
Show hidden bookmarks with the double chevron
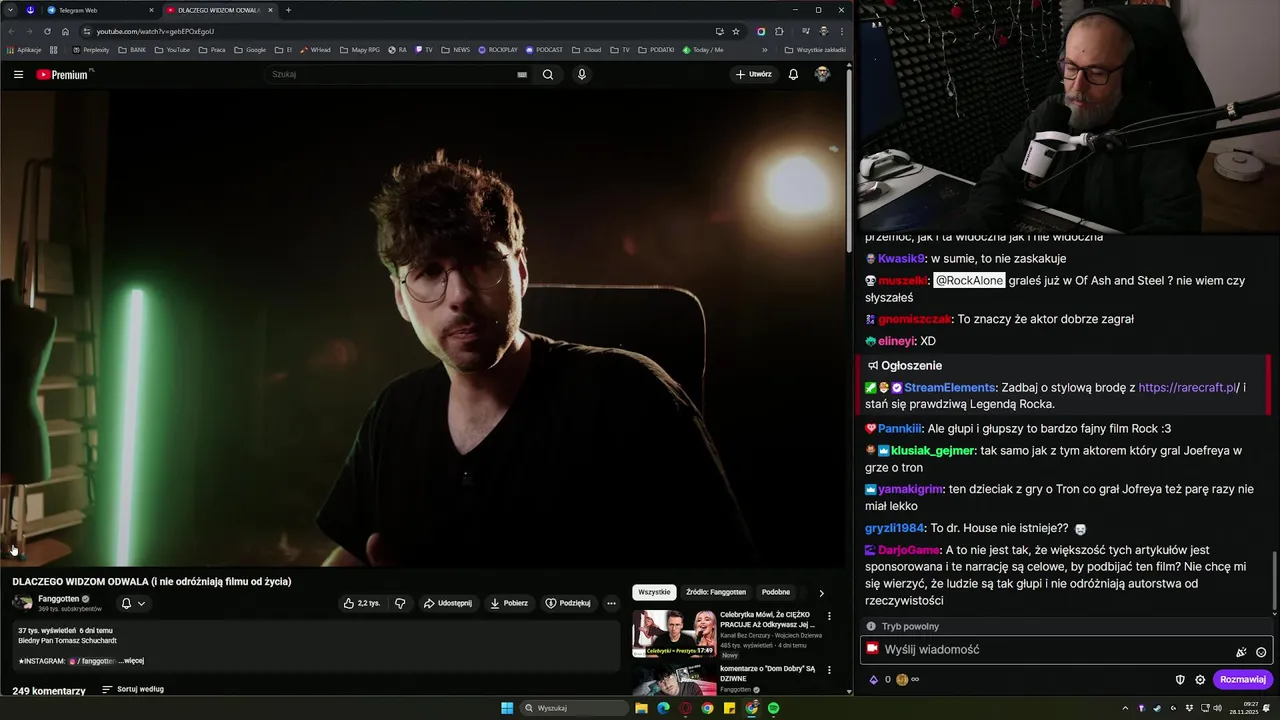click(765, 49)
